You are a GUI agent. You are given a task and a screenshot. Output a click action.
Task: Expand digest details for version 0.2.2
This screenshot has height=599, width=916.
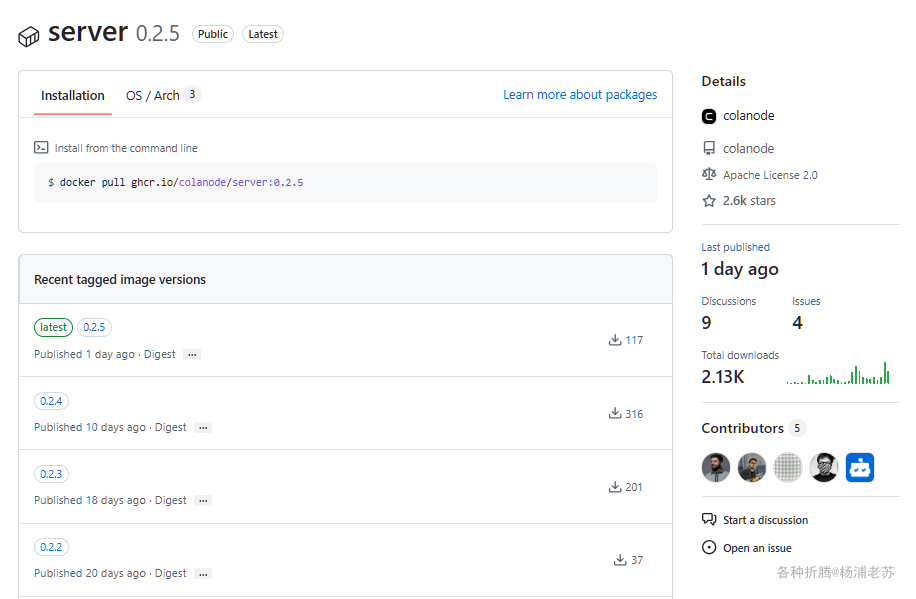pos(203,574)
